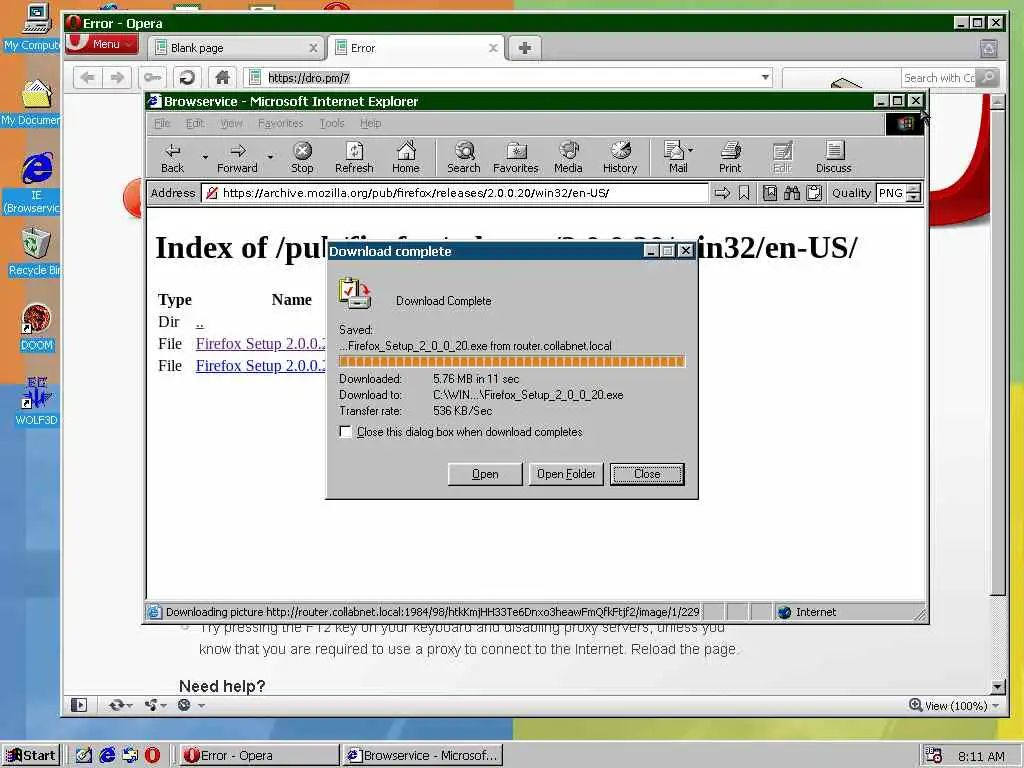
Task: Click Close in the Download complete dialog
Action: [647, 474]
